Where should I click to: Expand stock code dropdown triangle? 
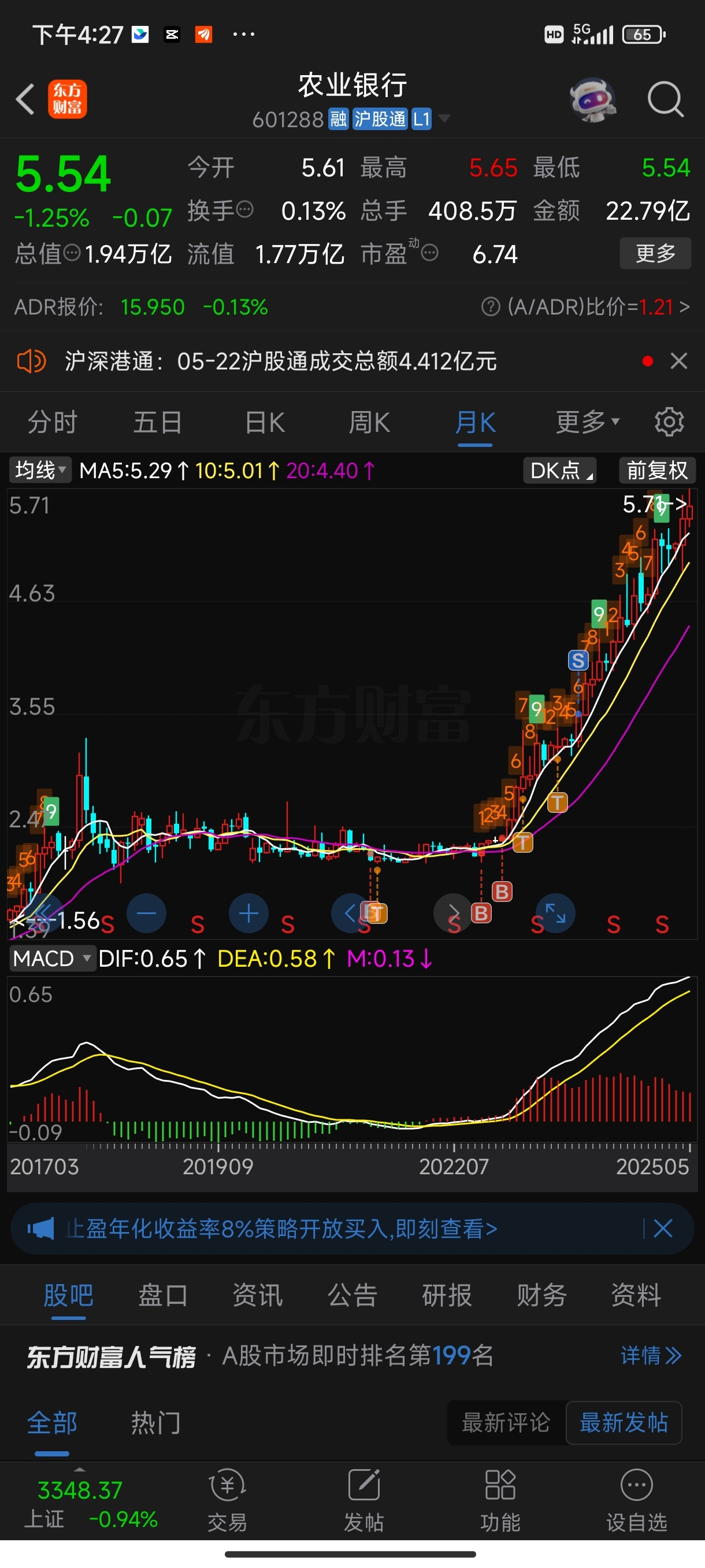tap(444, 118)
